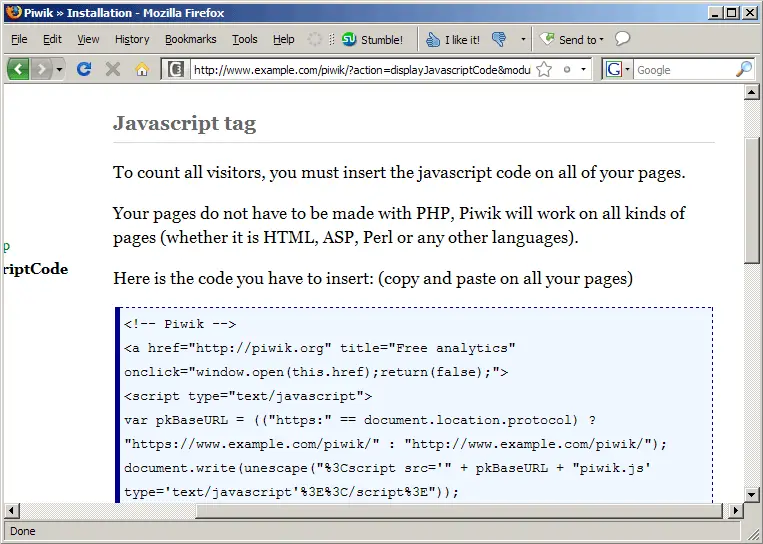Click the I like it! thumbs up
Image resolution: width=763 pixels, height=544 pixels.
coord(453,39)
